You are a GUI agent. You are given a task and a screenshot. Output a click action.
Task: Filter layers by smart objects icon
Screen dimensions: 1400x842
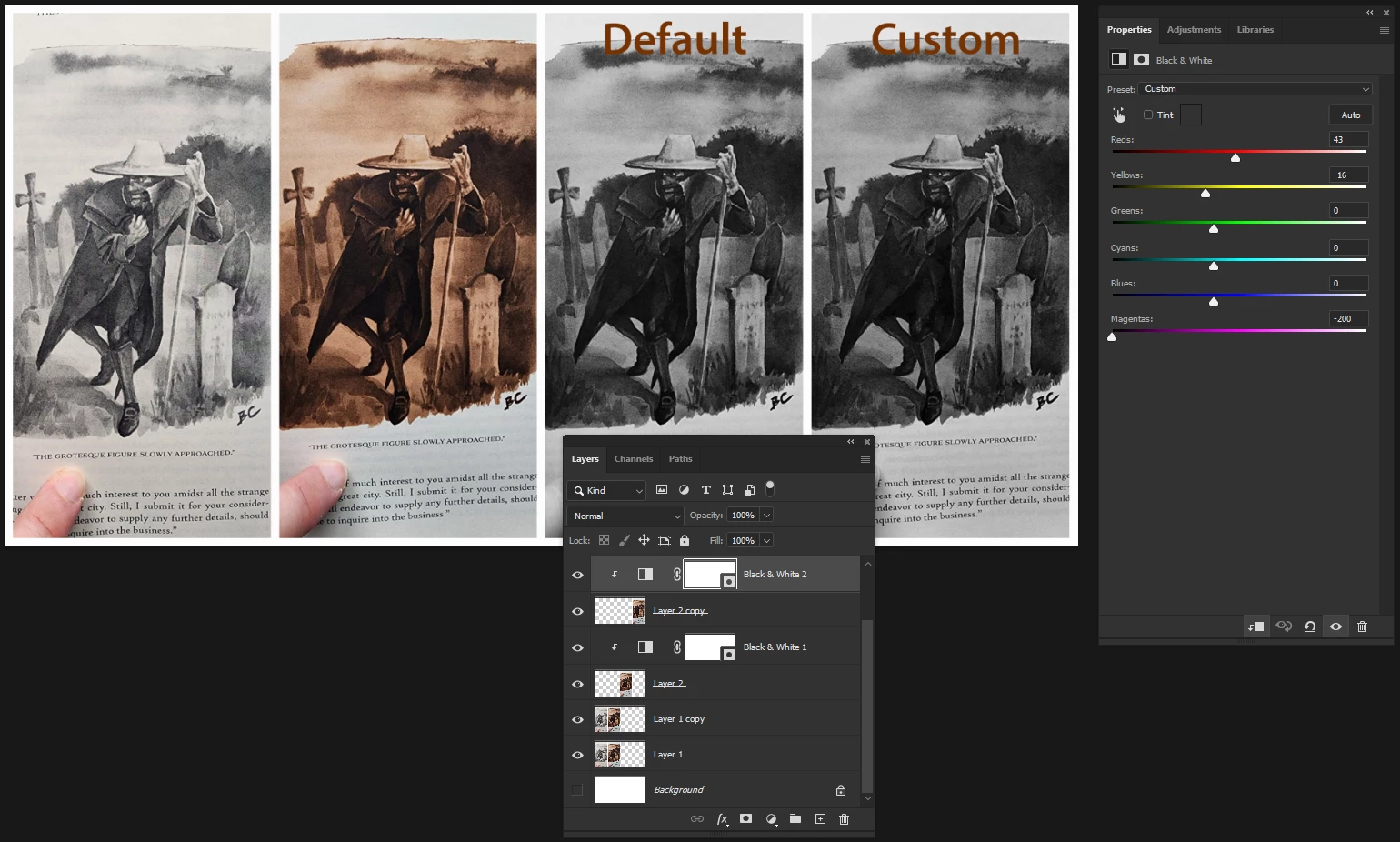[x=749, y=490]
